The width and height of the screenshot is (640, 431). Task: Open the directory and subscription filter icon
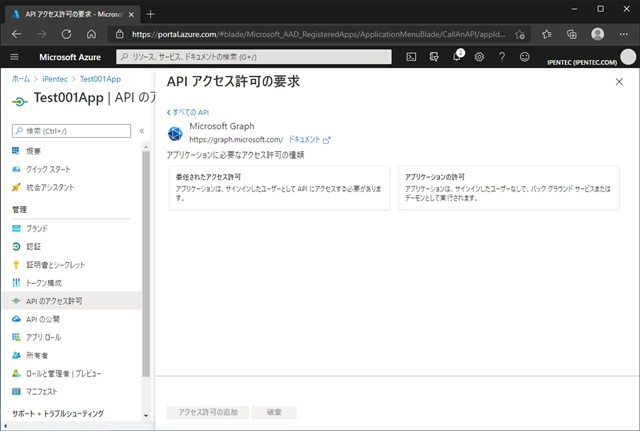pyautogui.click(x=434, y=57)
